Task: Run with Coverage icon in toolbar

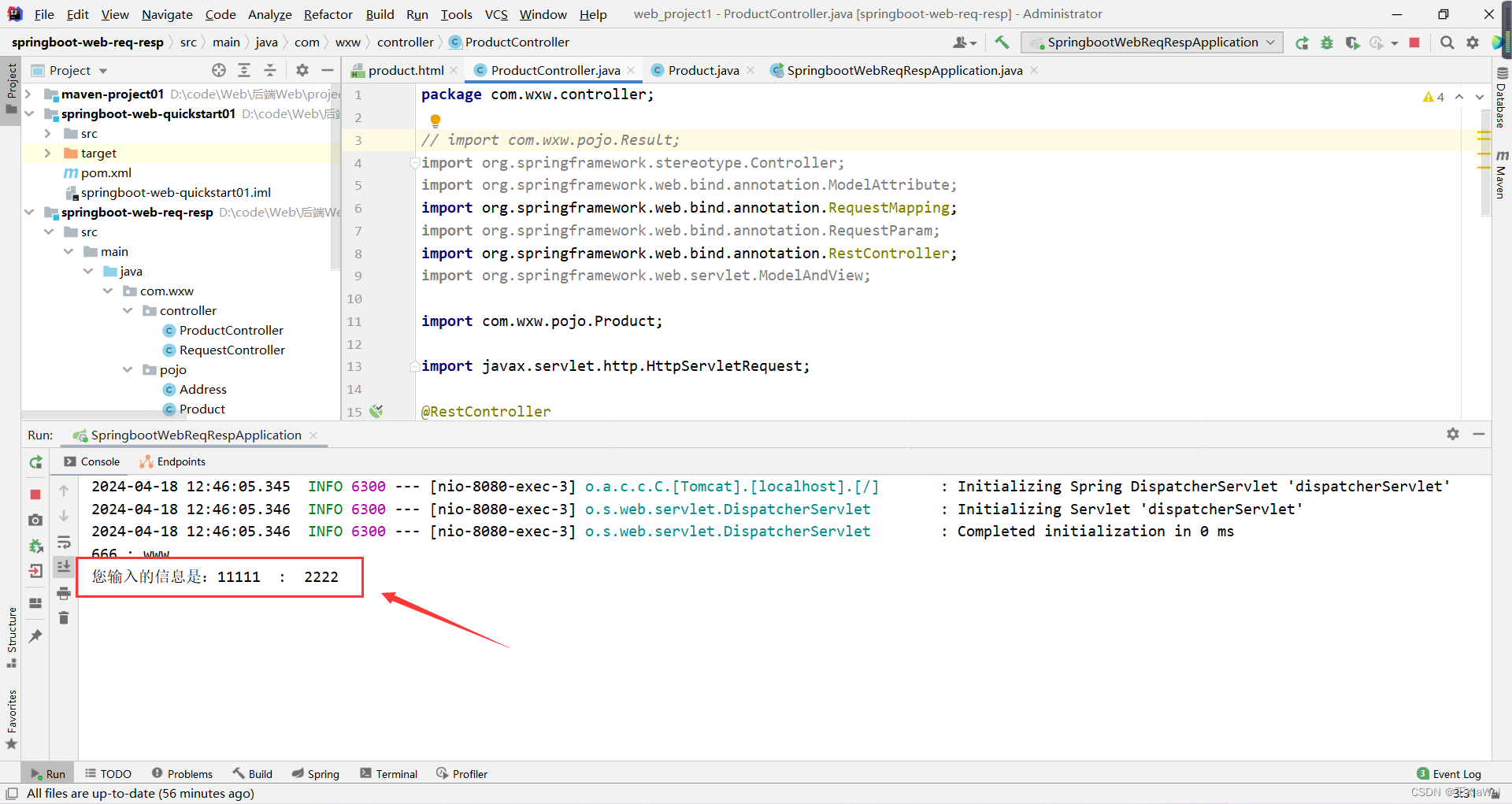Action: click(1352, 43)
